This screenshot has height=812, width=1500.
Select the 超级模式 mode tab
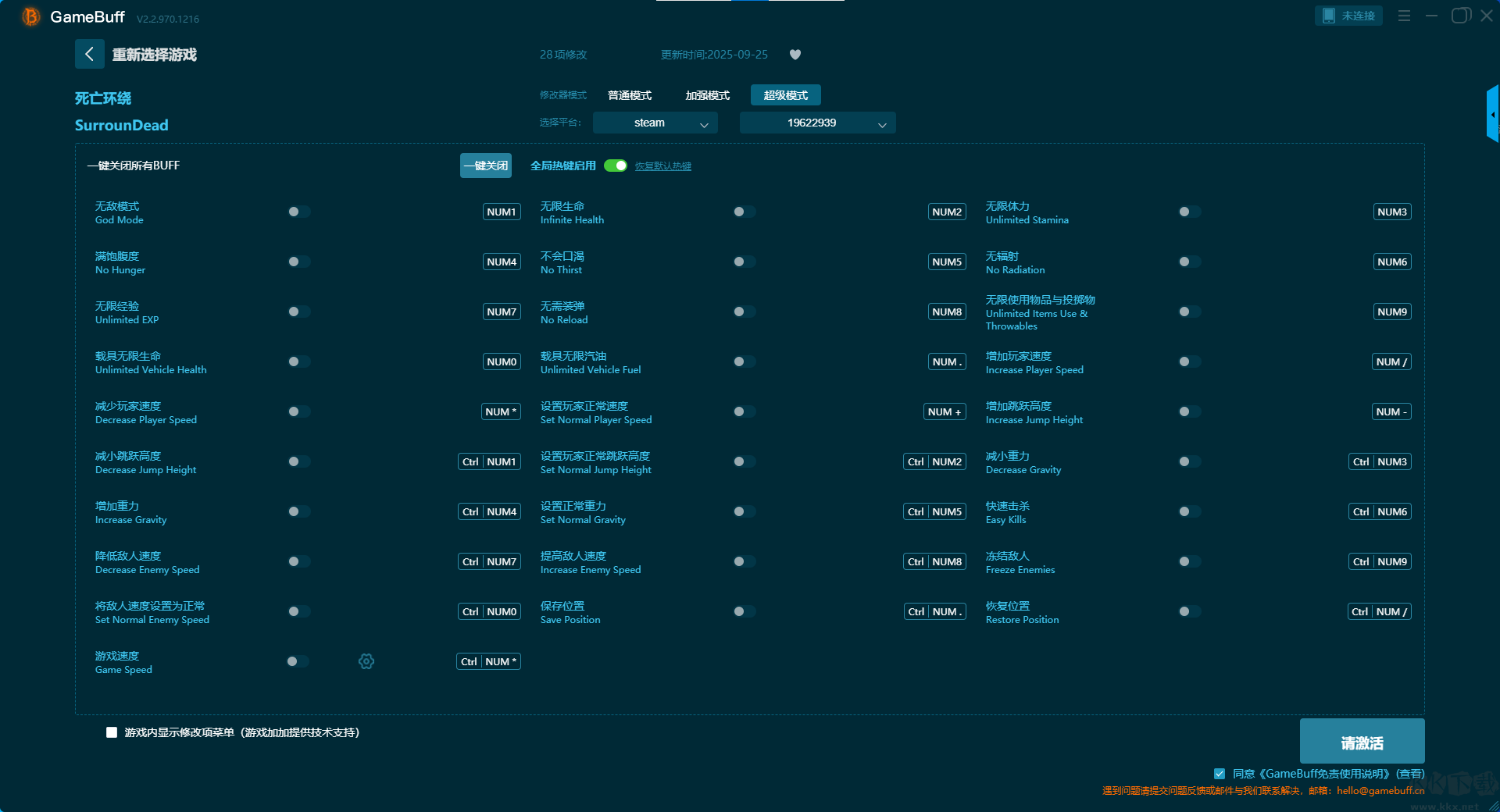point(785,95)
